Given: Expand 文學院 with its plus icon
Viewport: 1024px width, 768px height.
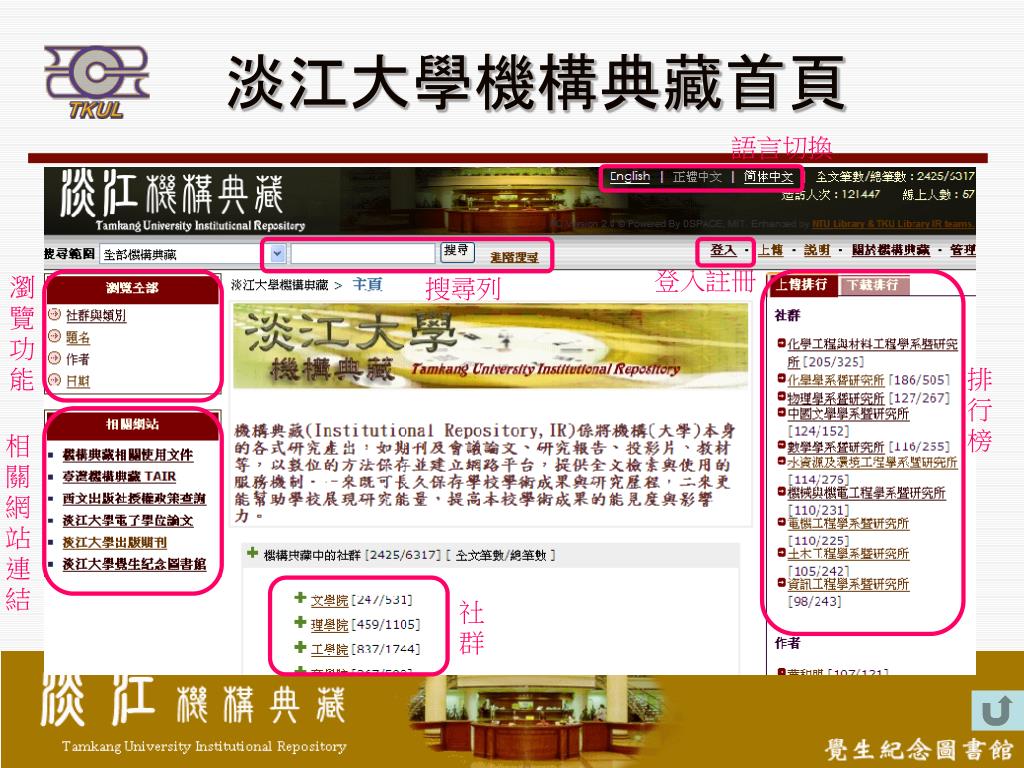Looking at the screenshot, I should [x=300, y=598].
